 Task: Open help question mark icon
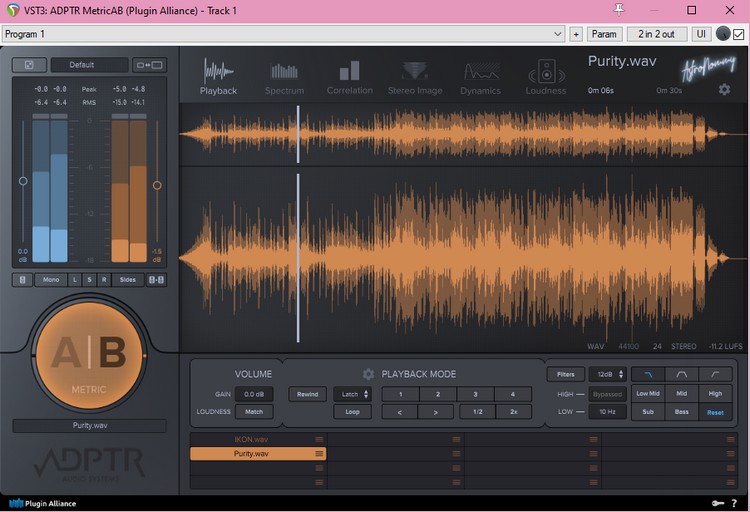pyautogui.click(x=734, y=503)
